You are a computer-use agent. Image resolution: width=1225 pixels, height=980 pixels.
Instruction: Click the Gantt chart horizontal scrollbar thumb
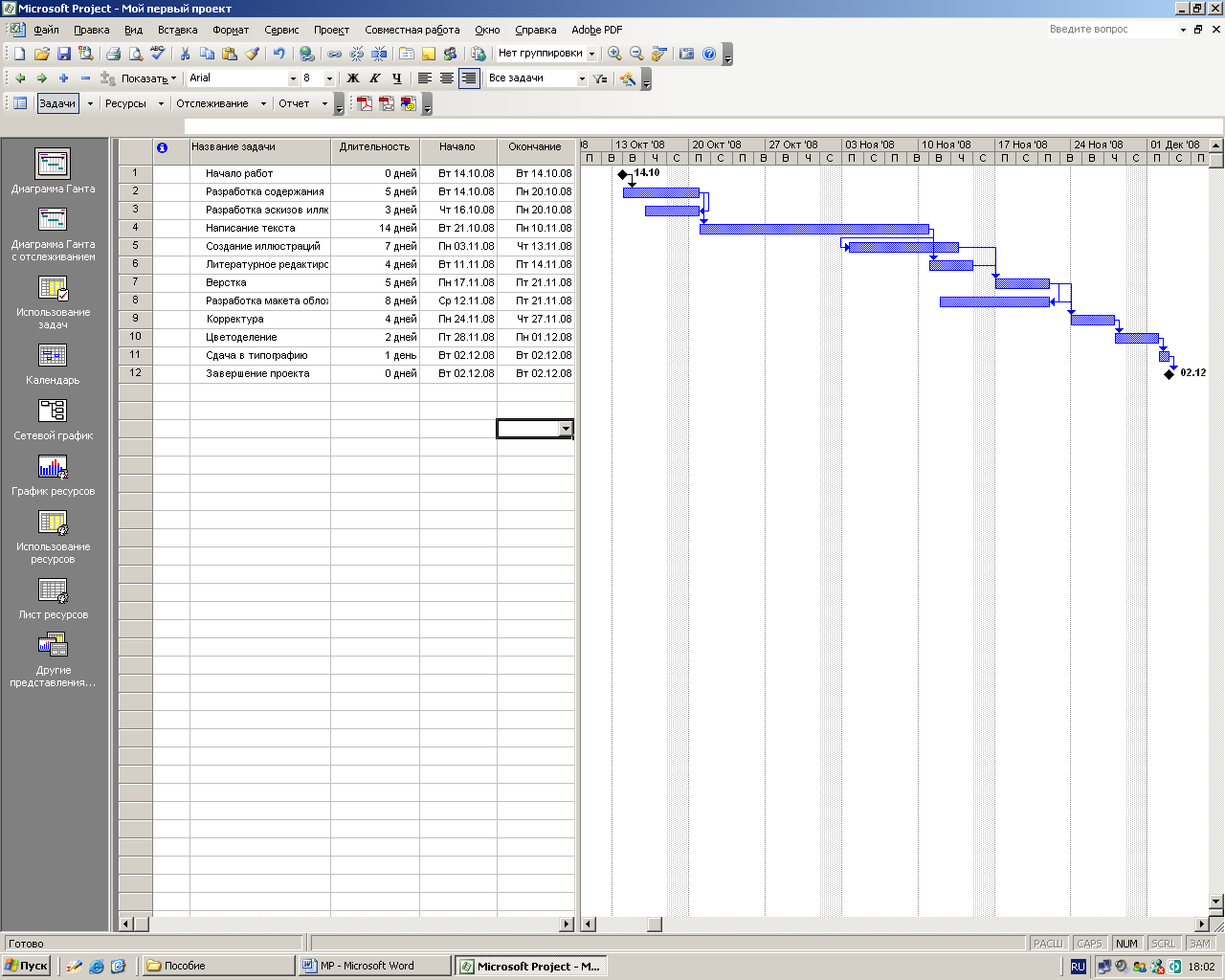(655, 924)
